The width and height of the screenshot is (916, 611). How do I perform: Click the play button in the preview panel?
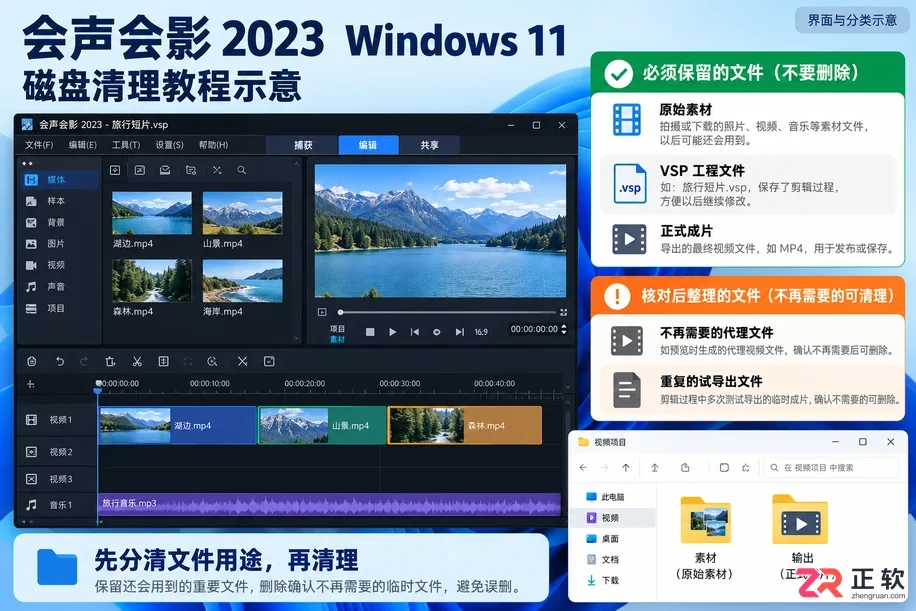[x=393, y=332]
